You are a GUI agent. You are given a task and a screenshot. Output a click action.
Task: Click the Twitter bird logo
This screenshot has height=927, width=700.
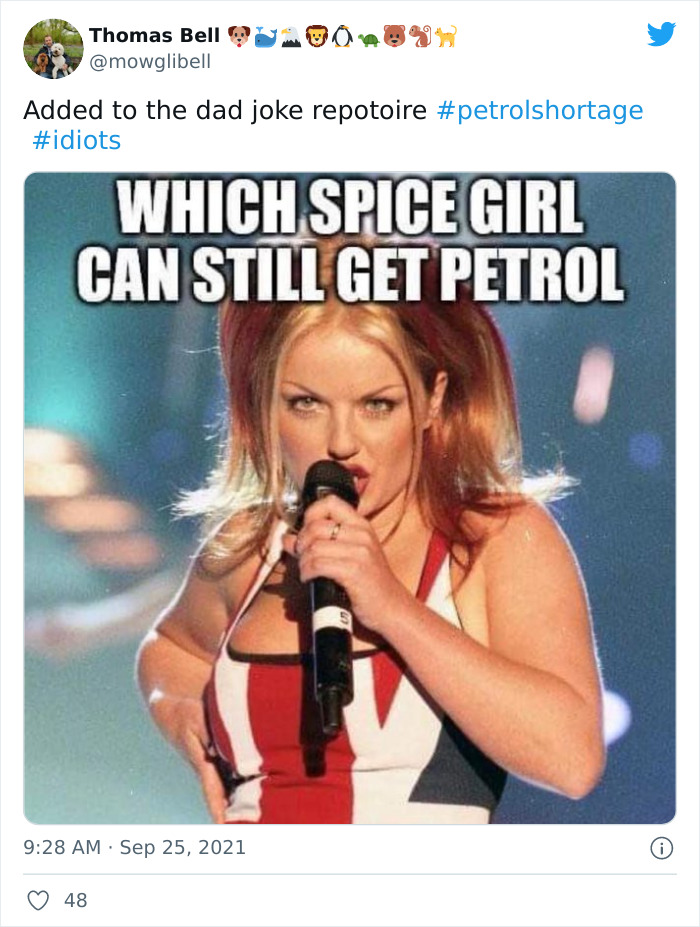[661, 34]
